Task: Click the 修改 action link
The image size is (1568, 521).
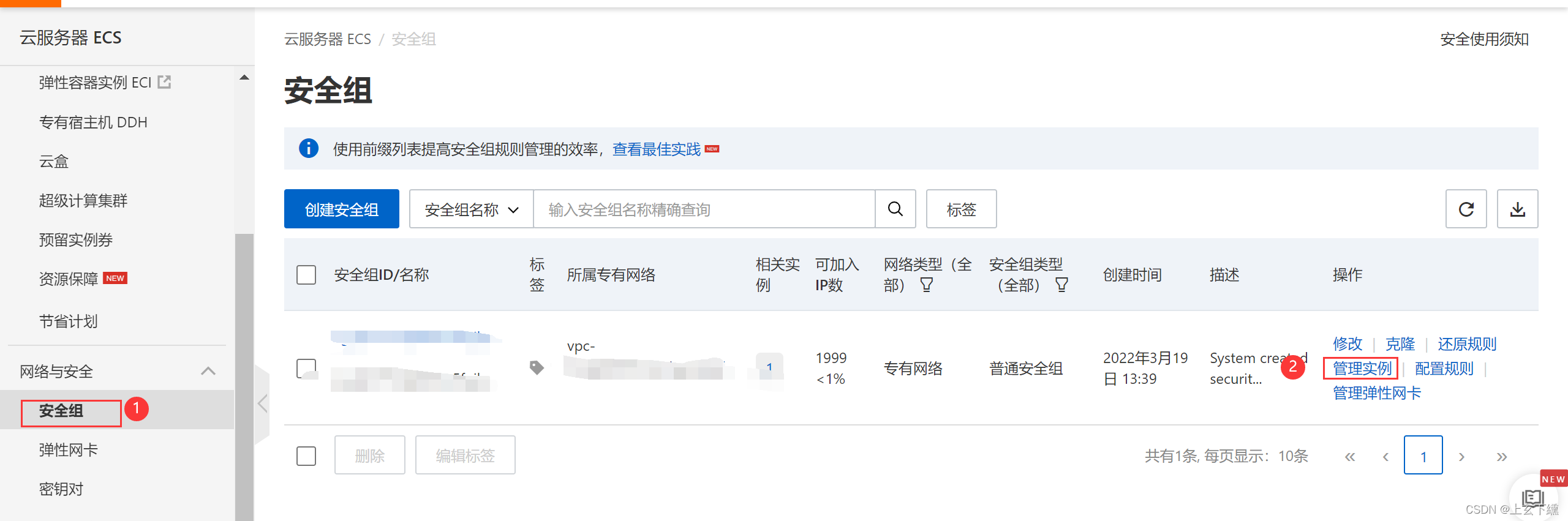Action: click(1347, 344)
